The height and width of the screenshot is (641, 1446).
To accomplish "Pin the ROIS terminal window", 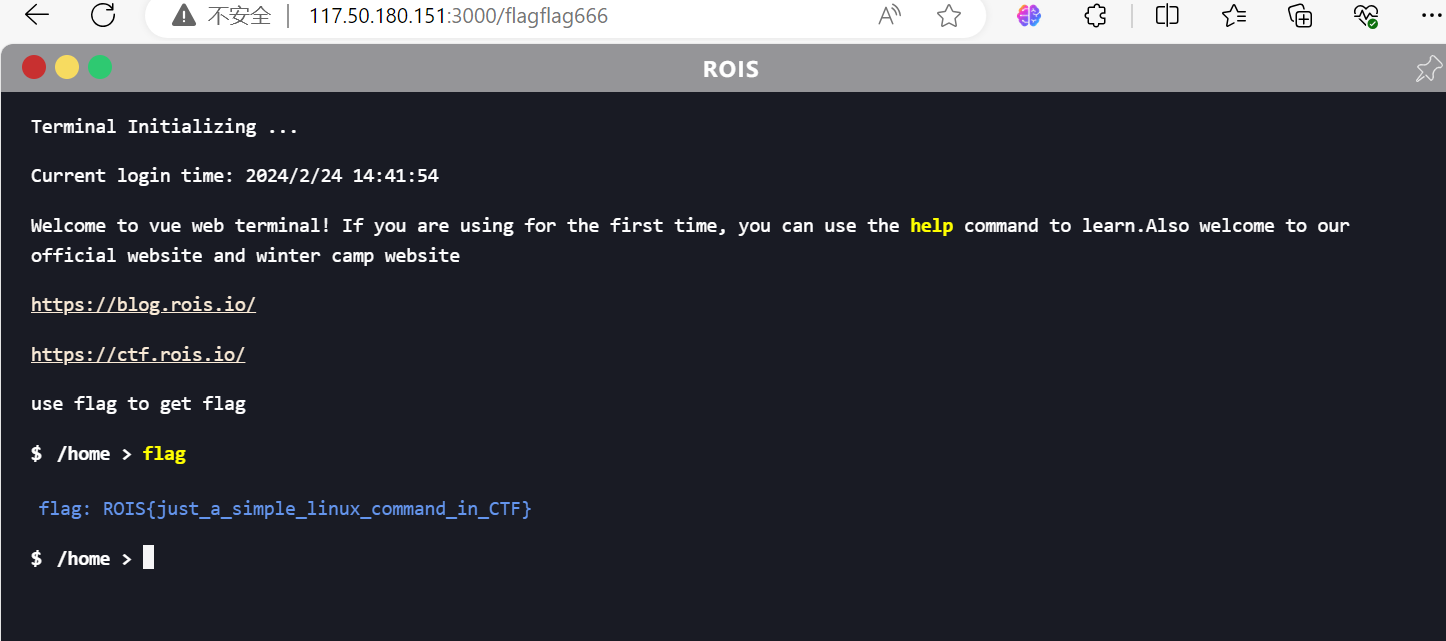I will click(x=1429, y=68).
